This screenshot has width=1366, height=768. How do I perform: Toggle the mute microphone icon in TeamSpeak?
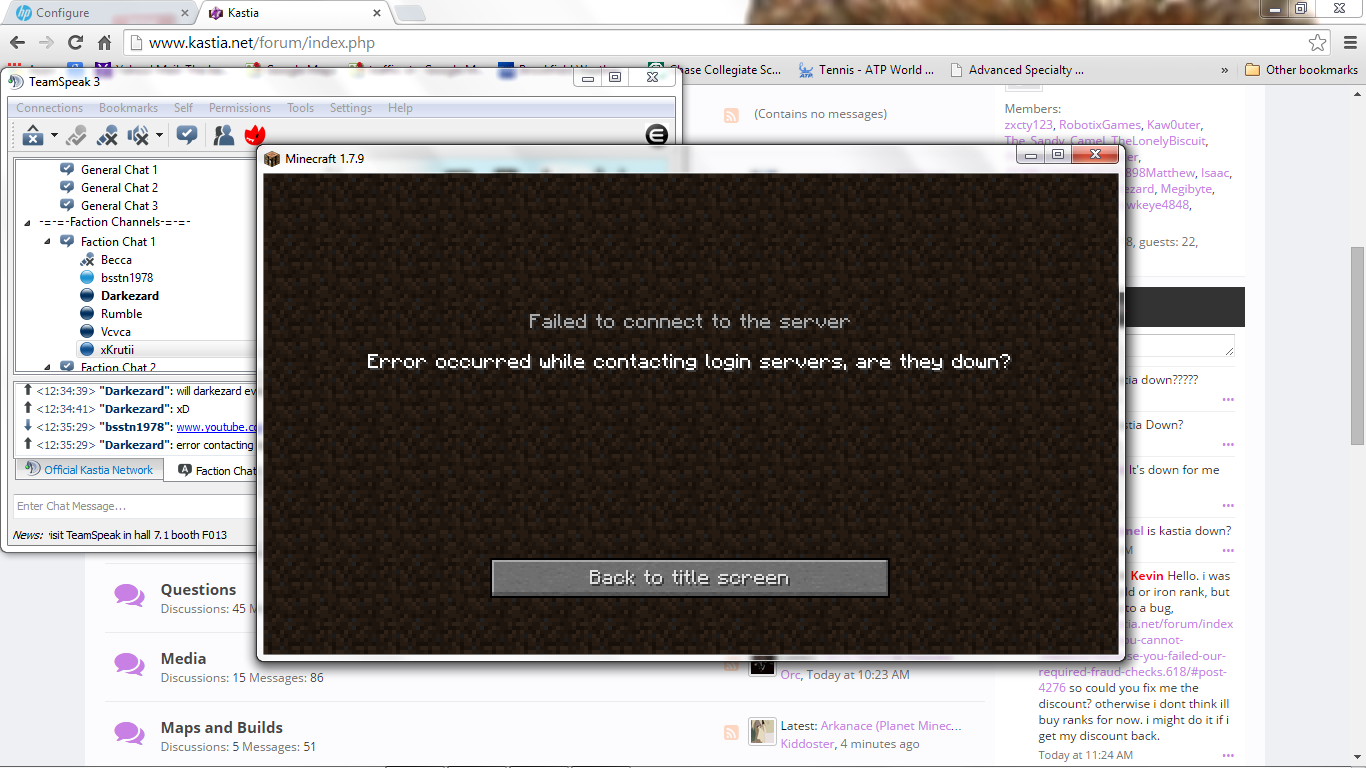coord(108,135)
